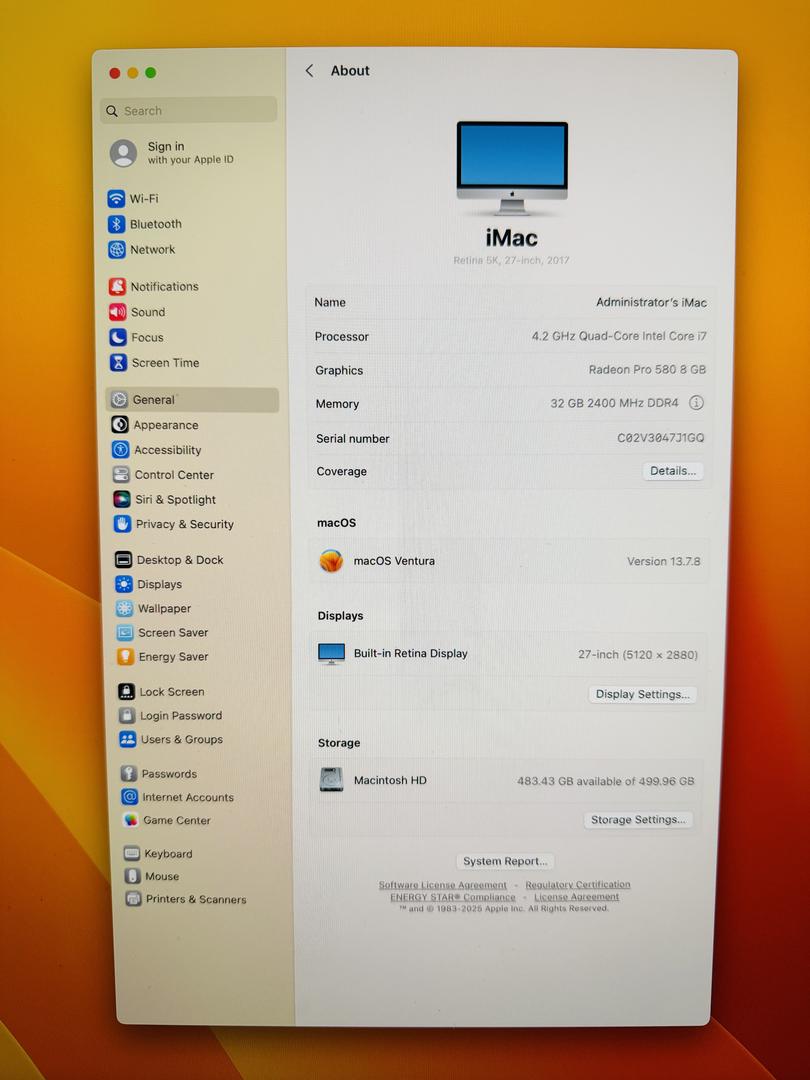Go back using the chevron arrow
Viewport: 810px width, 1080px height.
[309, 71]
